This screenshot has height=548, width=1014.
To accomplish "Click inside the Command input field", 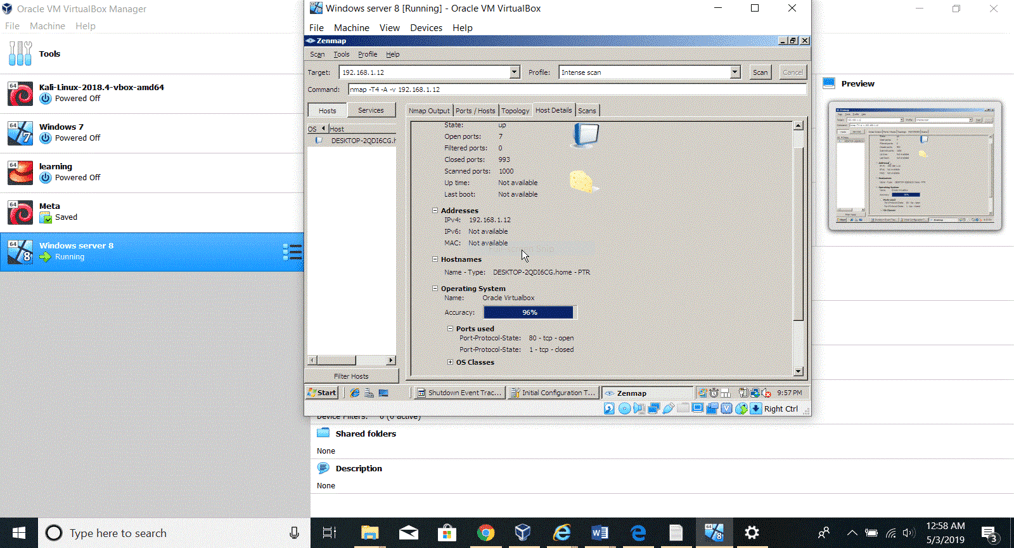I will point(577,89).
